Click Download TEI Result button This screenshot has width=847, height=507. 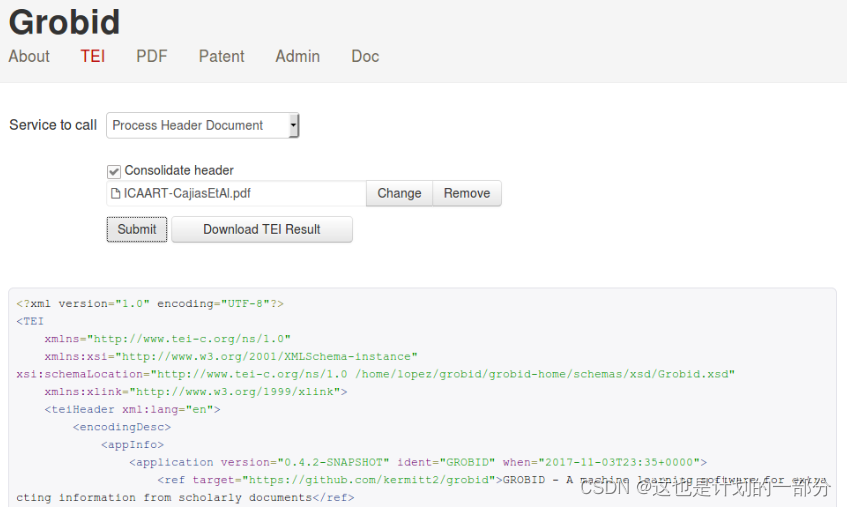coord(262,229)
